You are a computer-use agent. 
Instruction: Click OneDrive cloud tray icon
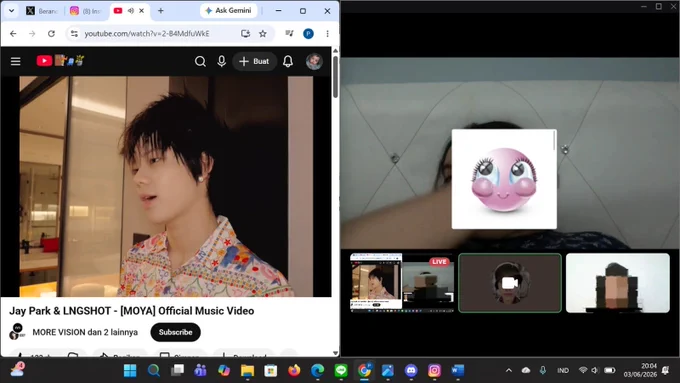click(526, 370)
